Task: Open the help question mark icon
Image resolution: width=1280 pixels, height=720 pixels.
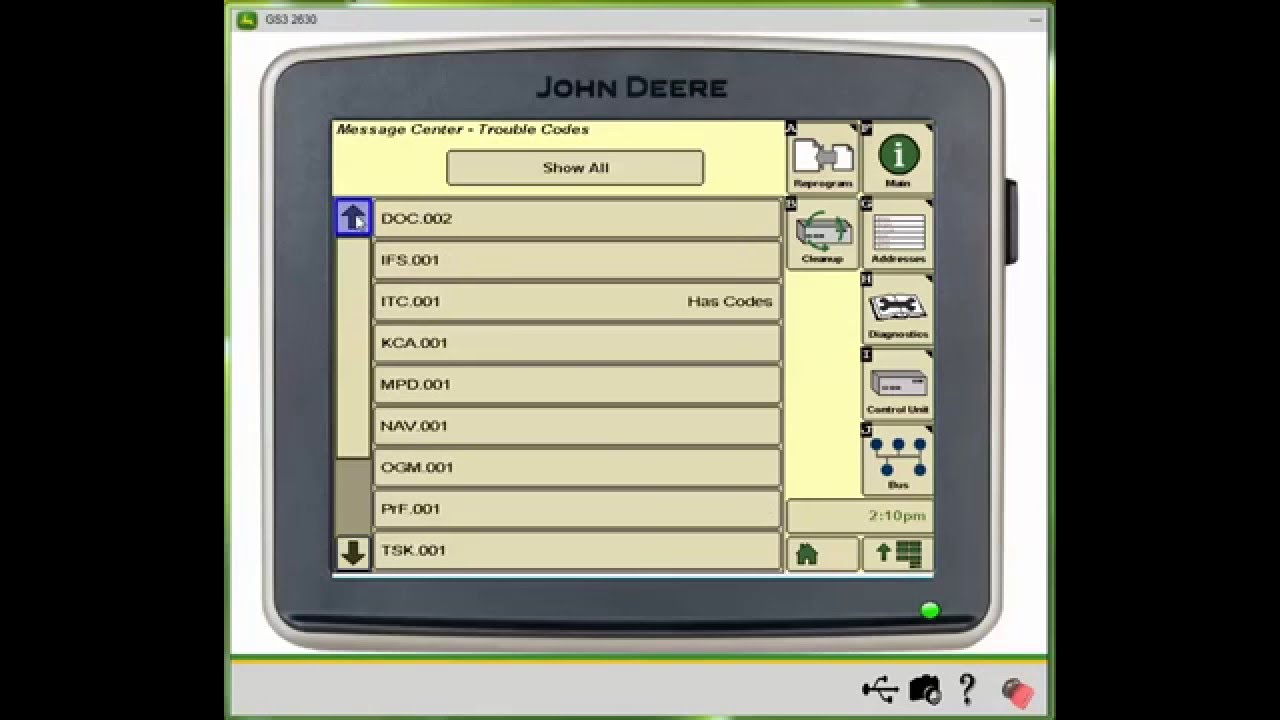Action: 967,689
